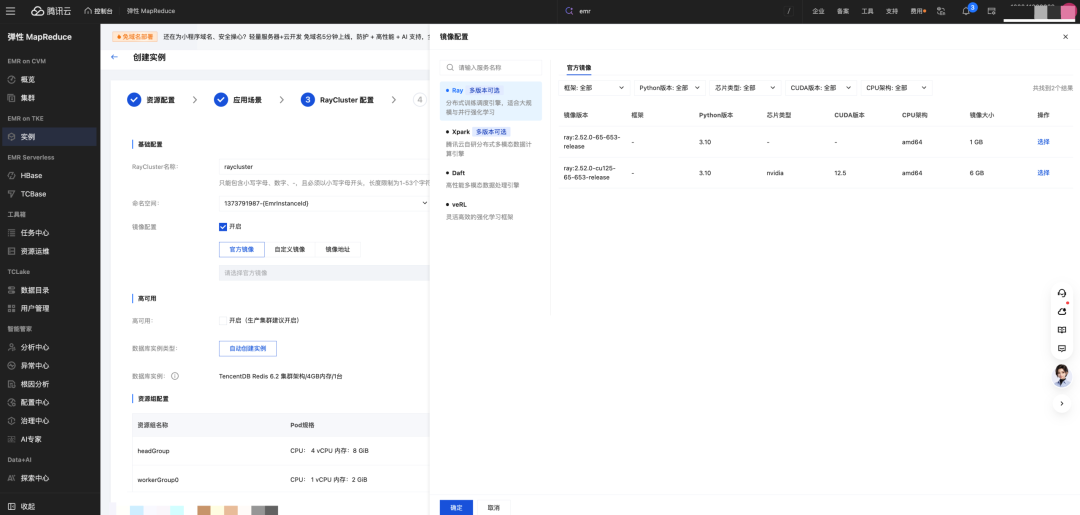Open the hamburger menu at top left
Screen dimensions: 1080x515
coord(10,11)
